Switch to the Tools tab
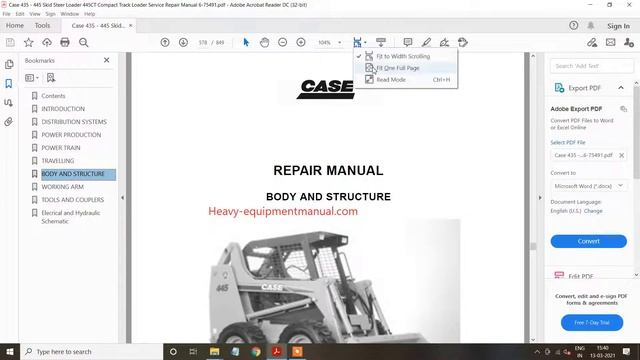 (x=42, y=25)
